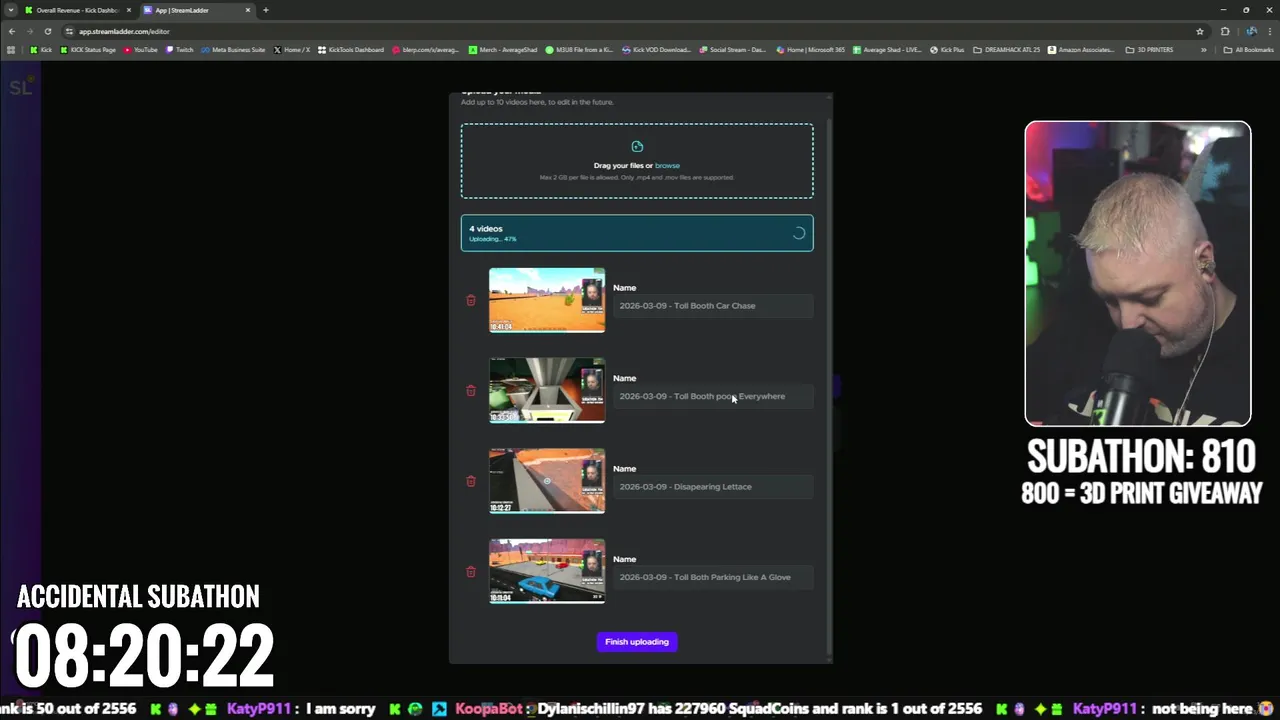
Task: Open the Average Shad - LIVE bookmark
Action: [887, 49]
